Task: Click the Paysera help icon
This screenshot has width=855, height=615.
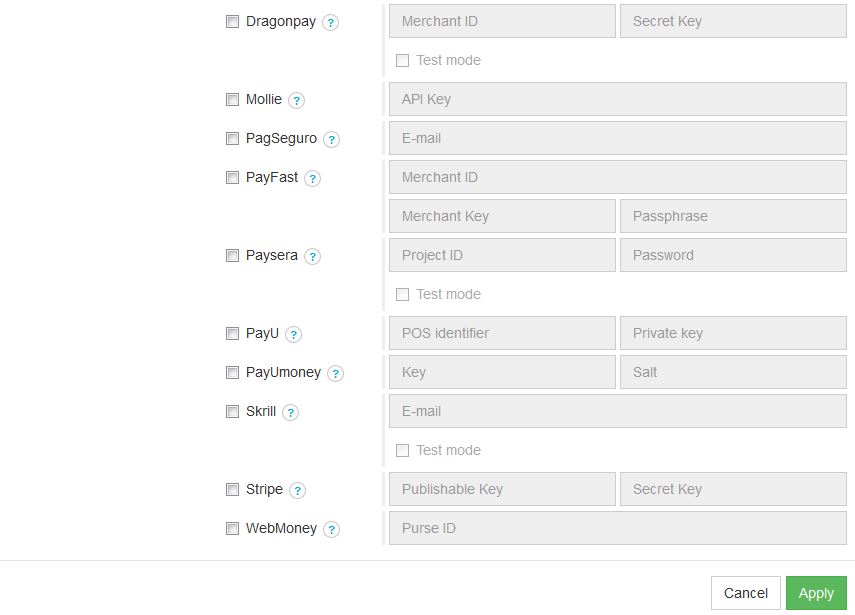Action: 313,256
